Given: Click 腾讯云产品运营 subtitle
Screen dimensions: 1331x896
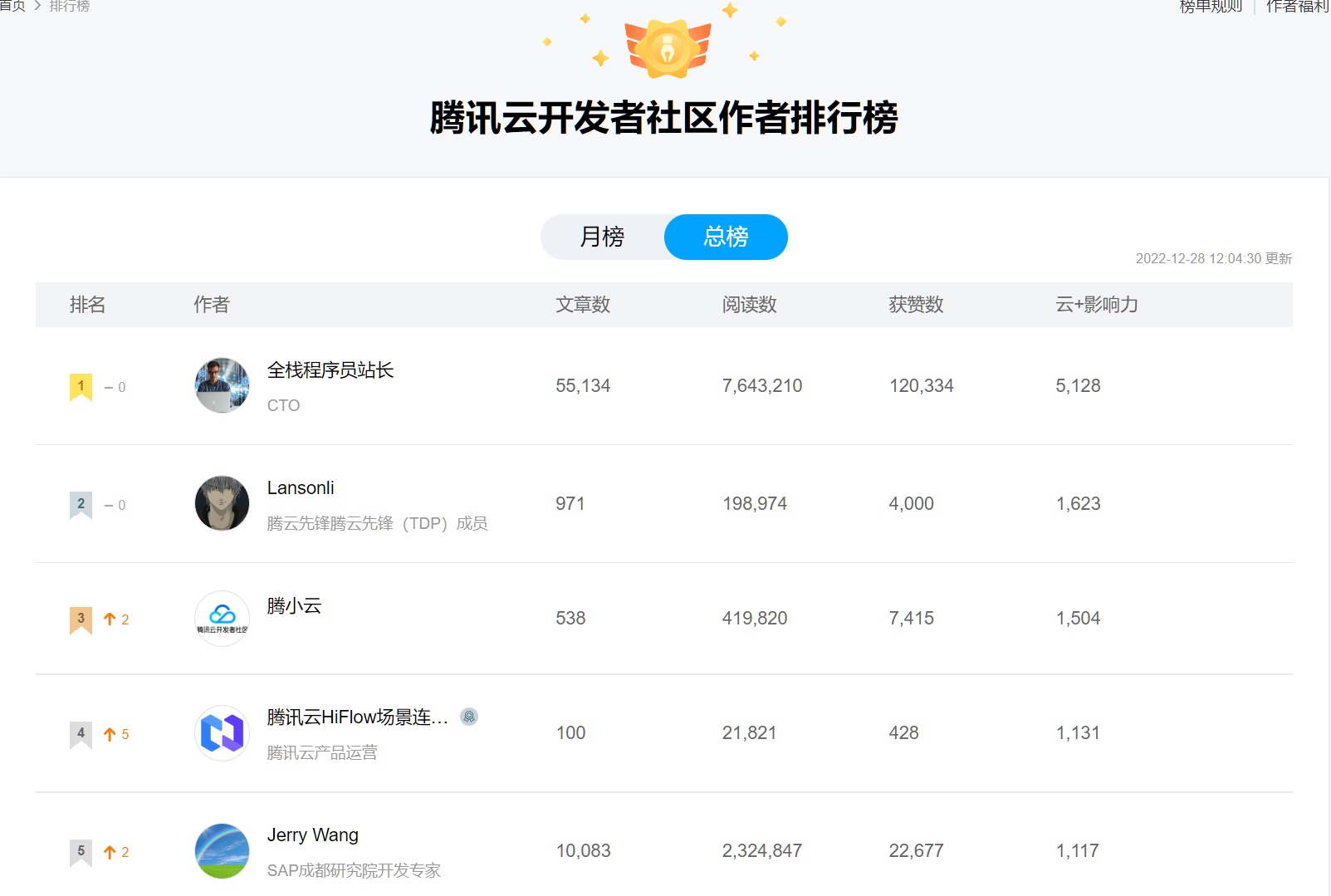Looking at the screenshot, I should (322, 753).
